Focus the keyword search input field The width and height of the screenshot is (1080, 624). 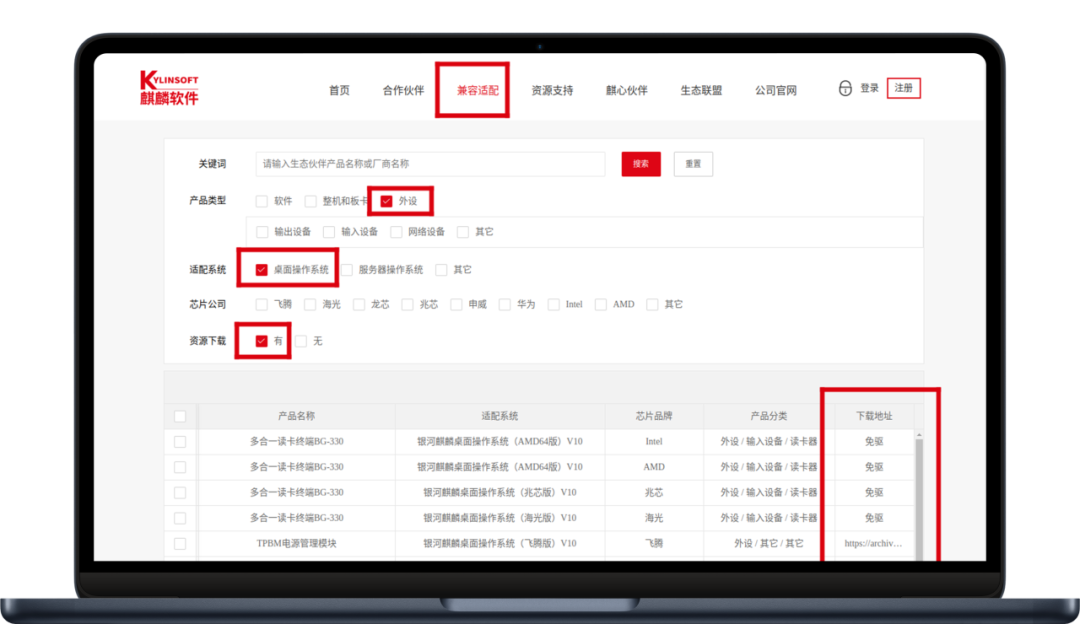point(430,164)
